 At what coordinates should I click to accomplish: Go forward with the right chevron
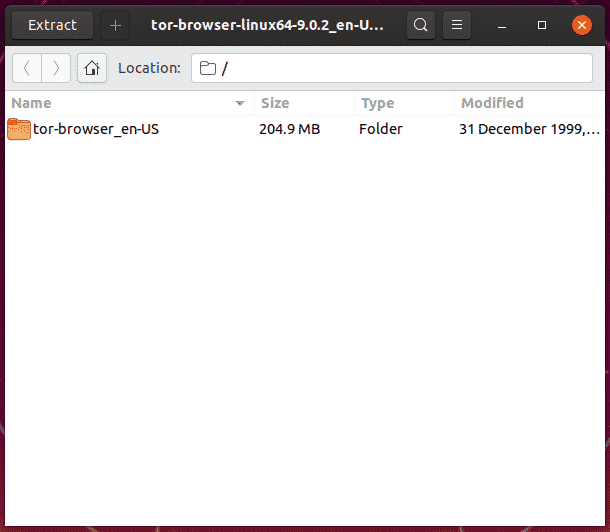pyautogui.click(x=56, y=68)
